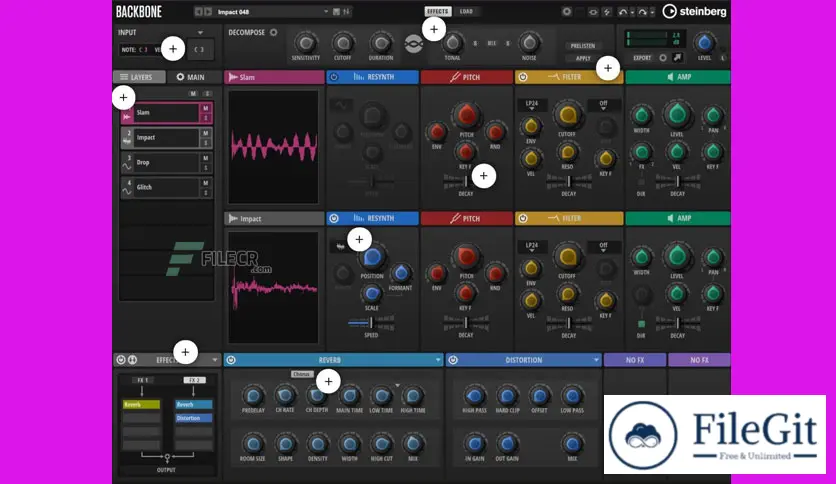836x484 pixels.
Task: Click the Speed slider in Impact Resynth
Action: (371, 322)
